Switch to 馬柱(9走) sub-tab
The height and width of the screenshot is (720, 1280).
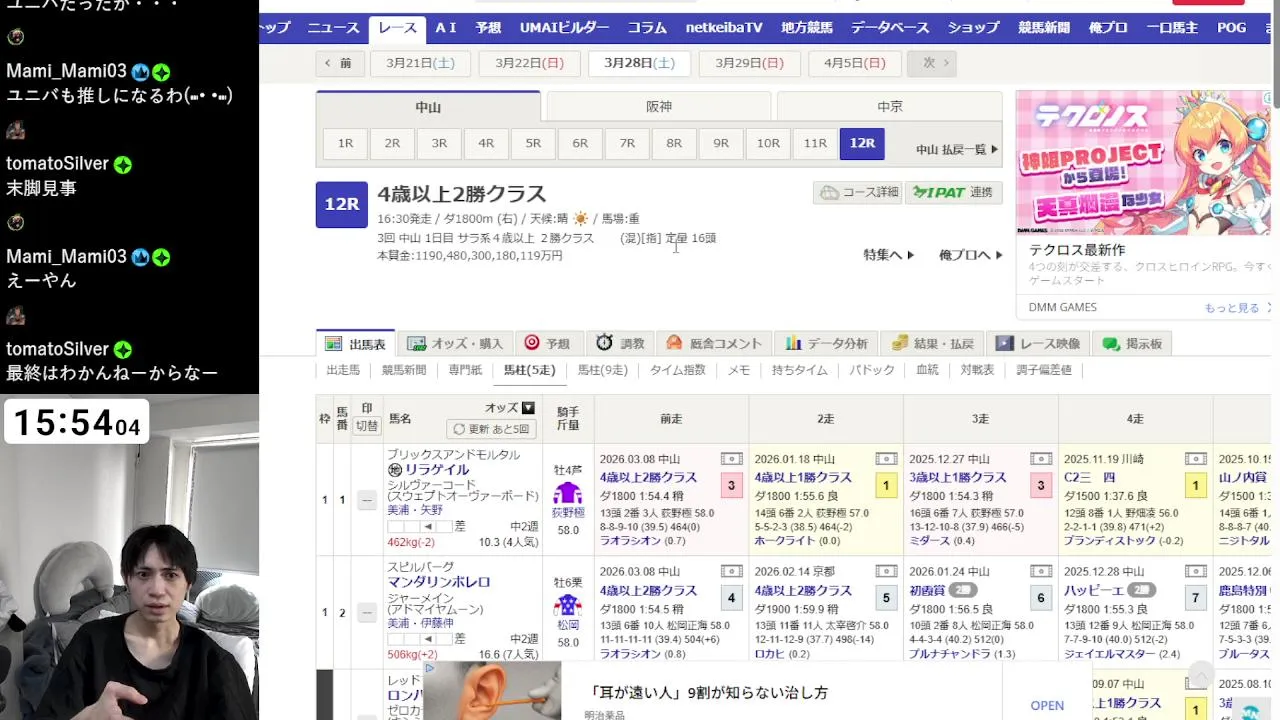(602, 370)
